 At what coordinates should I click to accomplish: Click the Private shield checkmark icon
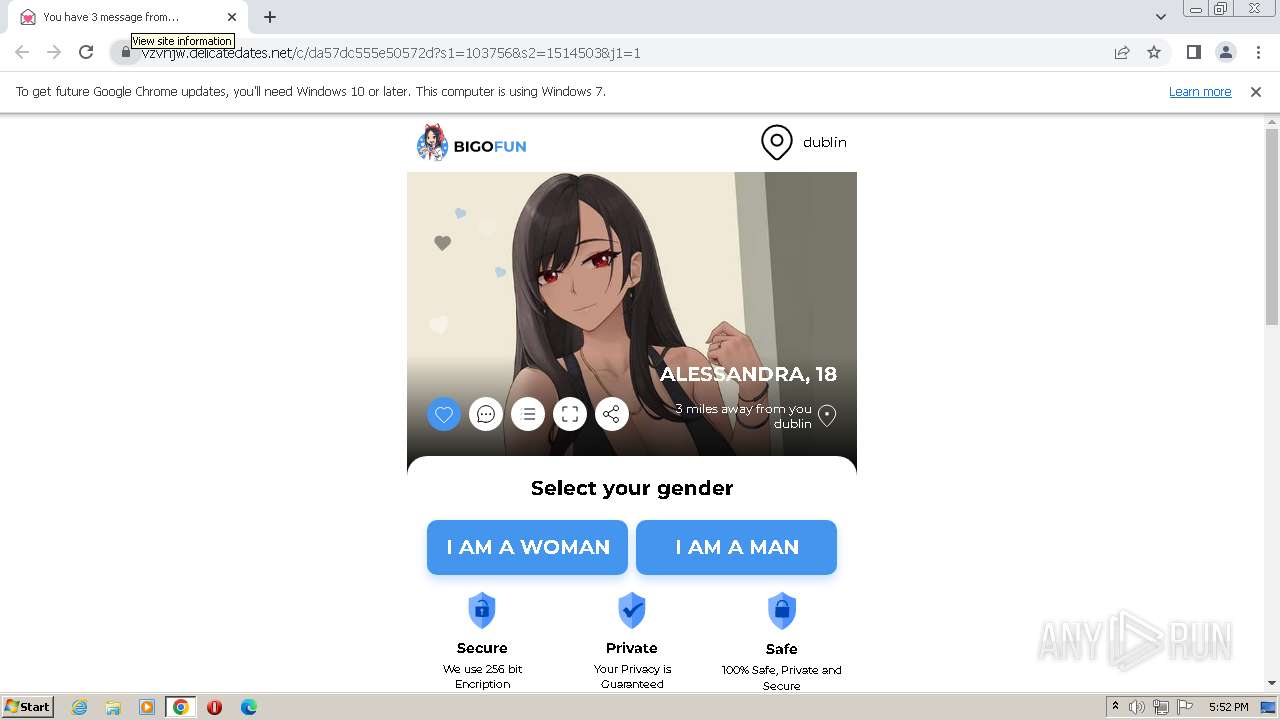point(632,610)
